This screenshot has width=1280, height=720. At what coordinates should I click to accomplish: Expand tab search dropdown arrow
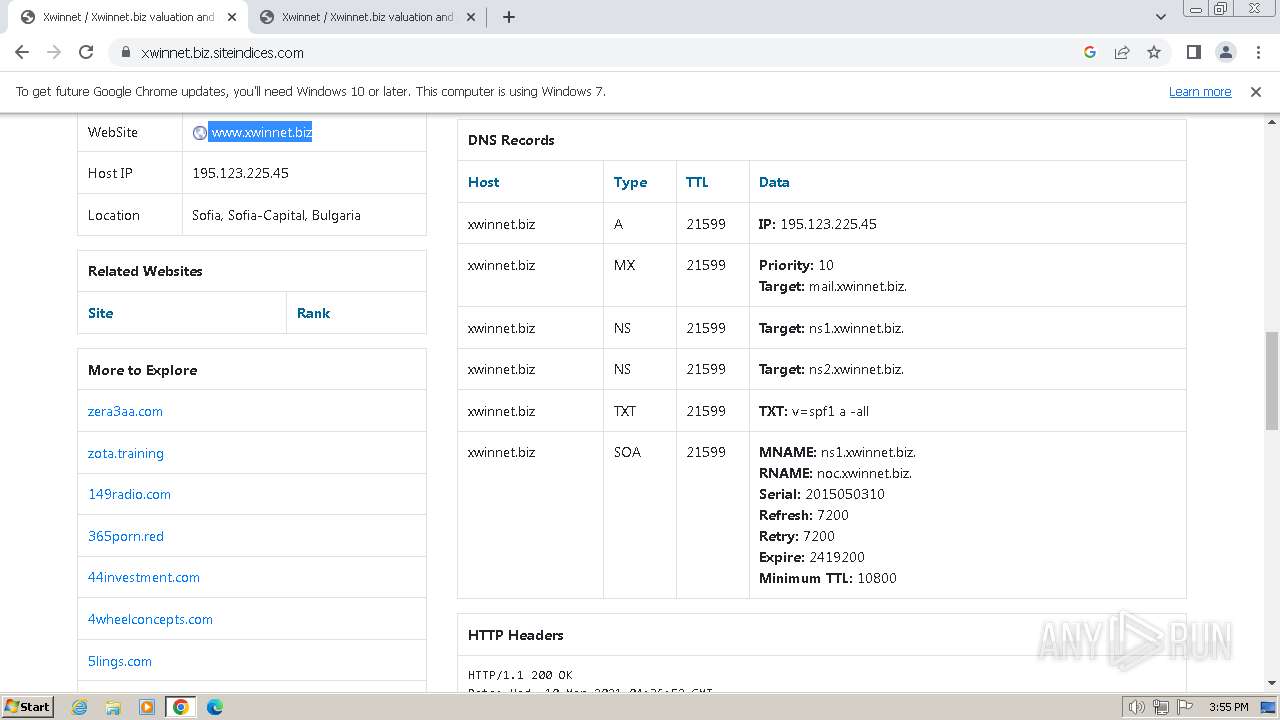pos(1160,17)
